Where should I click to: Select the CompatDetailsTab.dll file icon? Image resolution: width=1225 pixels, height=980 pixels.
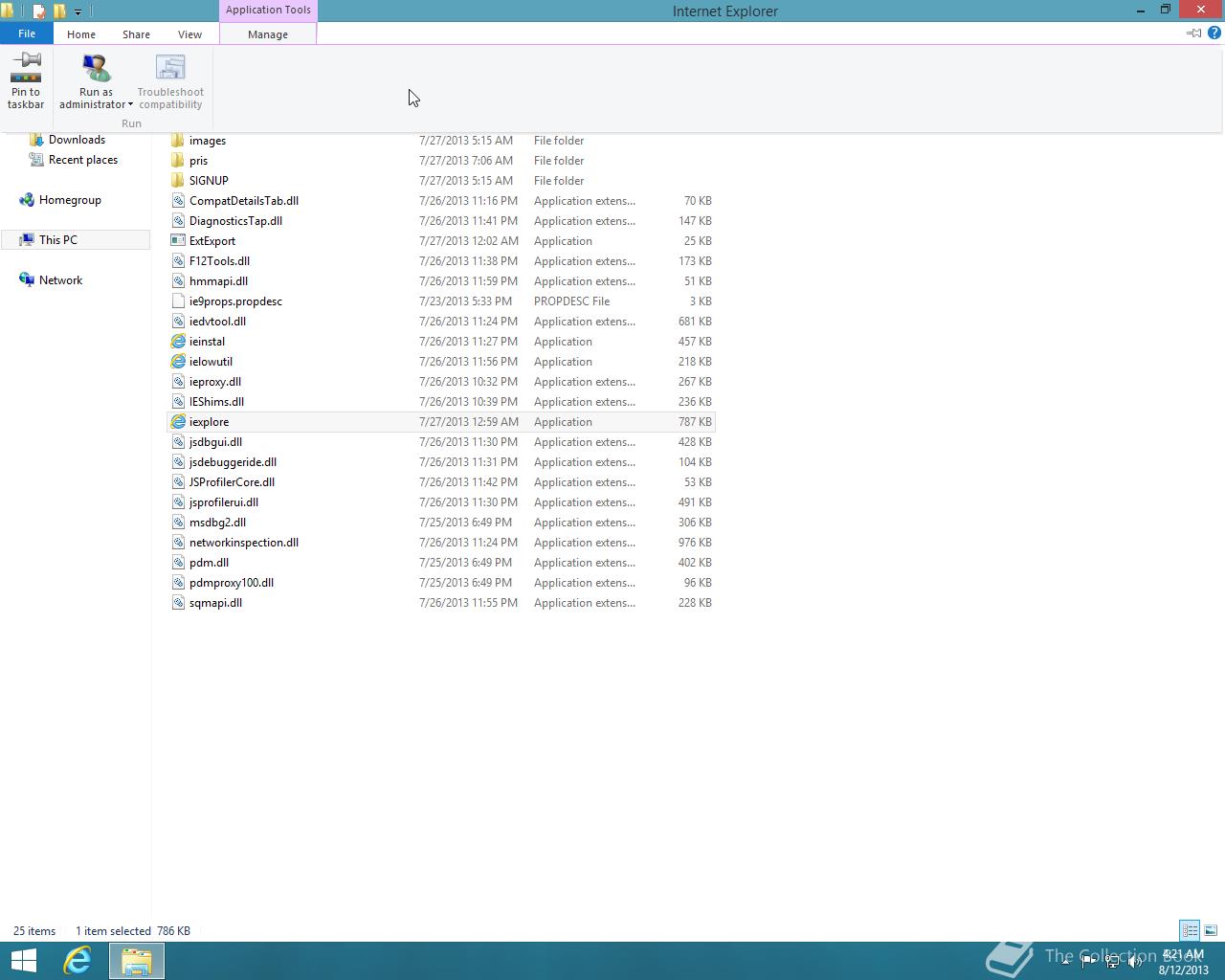pyautogui.click(x=178, y=201)
